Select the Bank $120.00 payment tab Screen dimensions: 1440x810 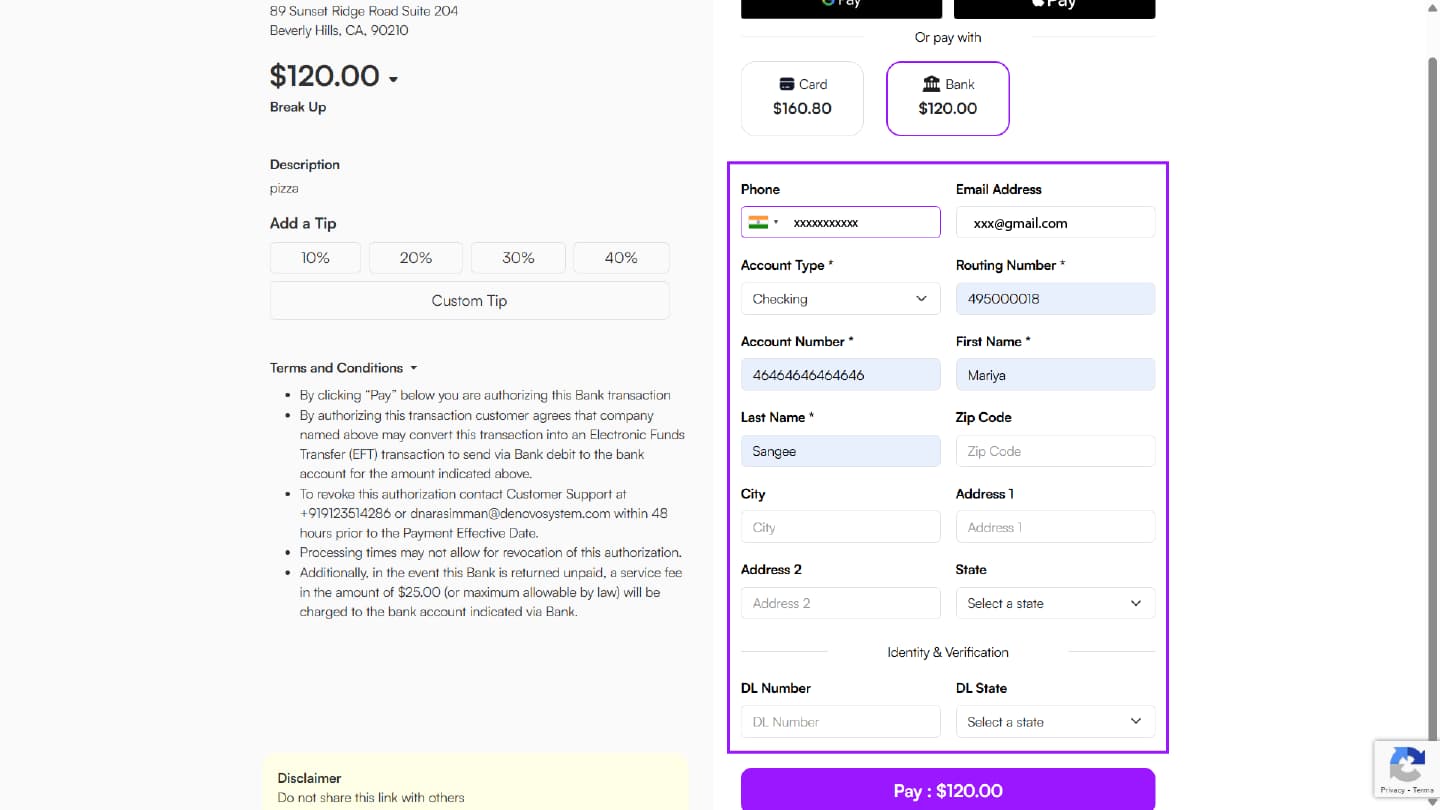tap(947, 98)
